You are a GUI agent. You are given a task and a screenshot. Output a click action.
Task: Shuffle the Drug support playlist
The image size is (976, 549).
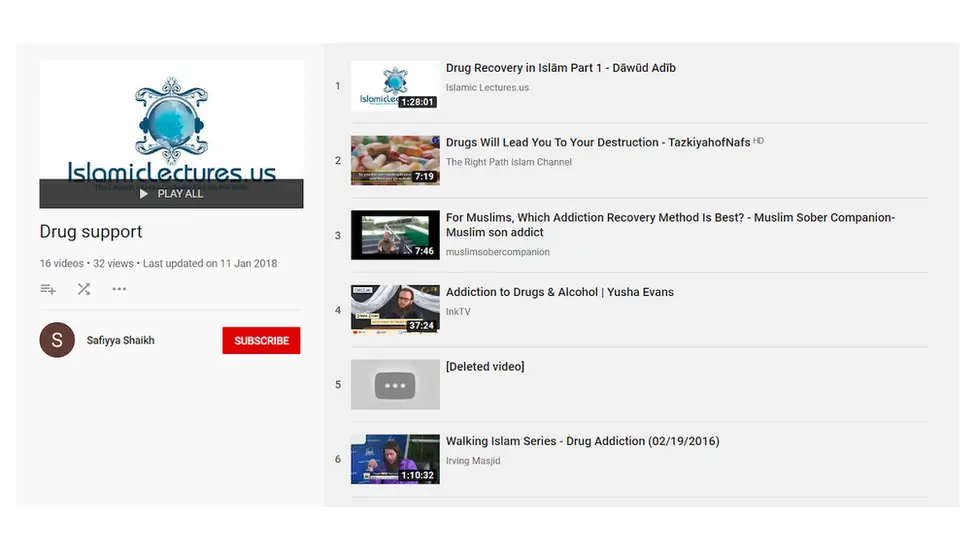tap(84, 289)
